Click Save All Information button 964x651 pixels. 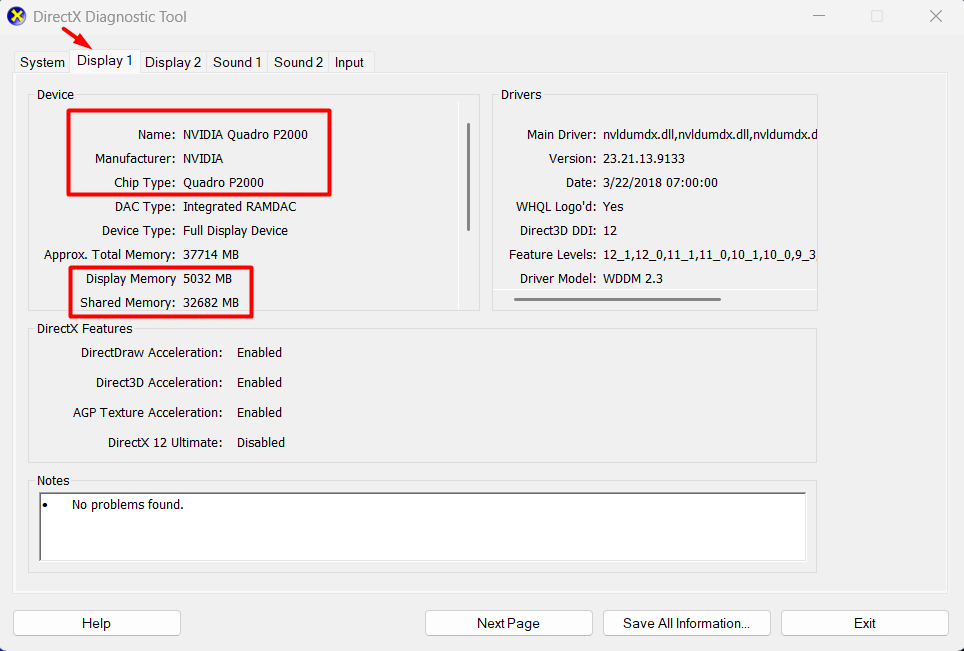click(686, 623)
